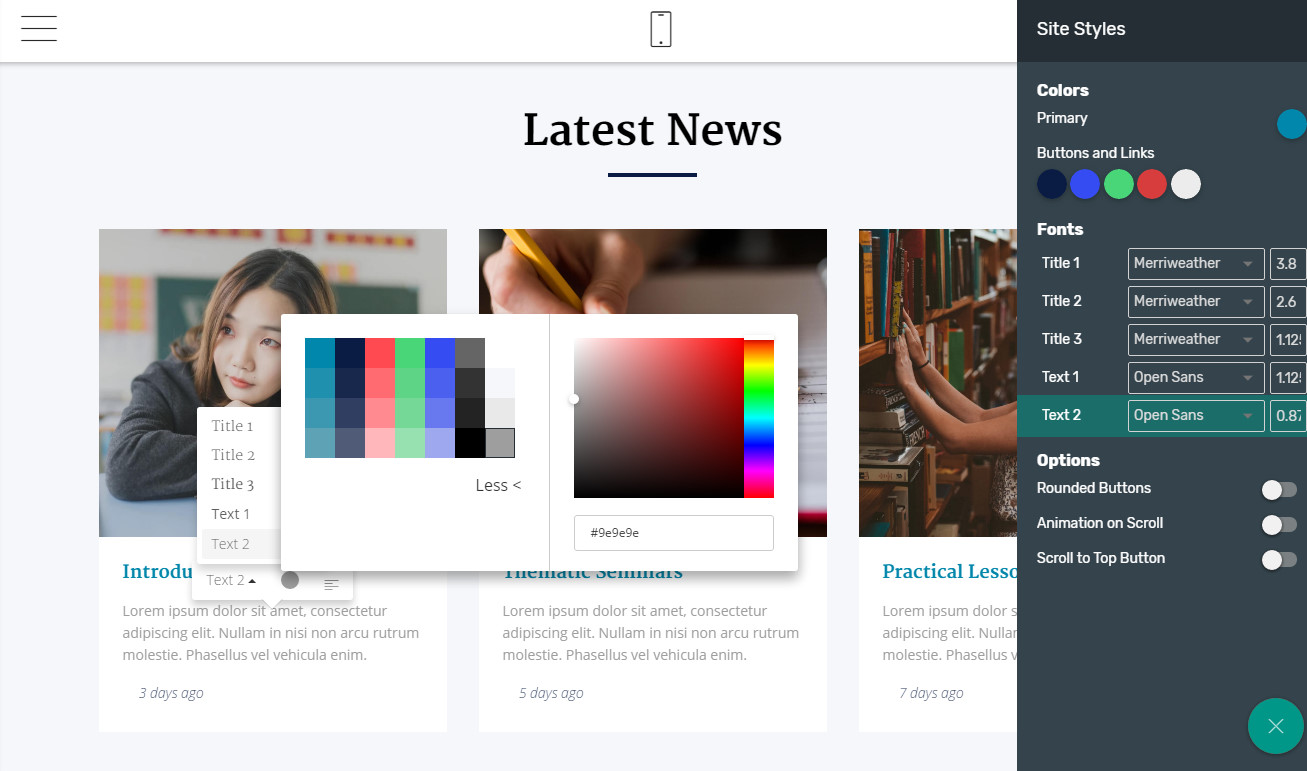Pick the red button color circle
The height and width of the screenshot is (771, 1307).
click(1152, 184)
